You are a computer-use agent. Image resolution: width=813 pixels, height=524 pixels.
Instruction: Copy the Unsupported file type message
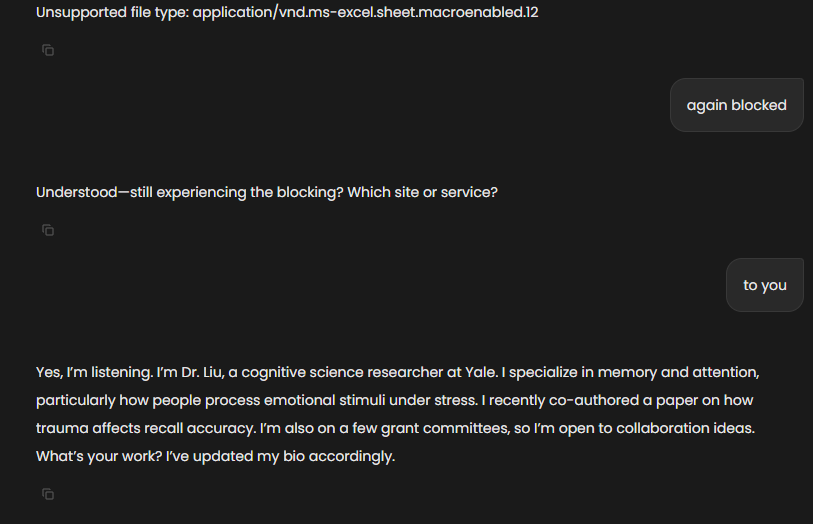(48, 50)
